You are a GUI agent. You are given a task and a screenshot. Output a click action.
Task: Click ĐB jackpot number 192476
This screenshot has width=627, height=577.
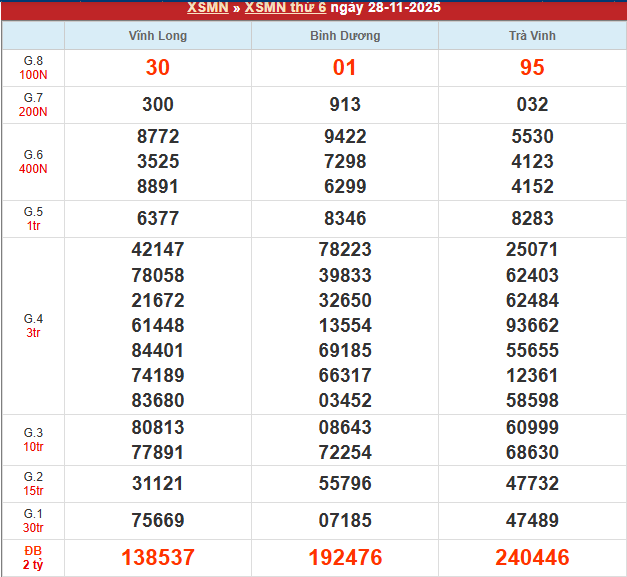pos(345,557)
